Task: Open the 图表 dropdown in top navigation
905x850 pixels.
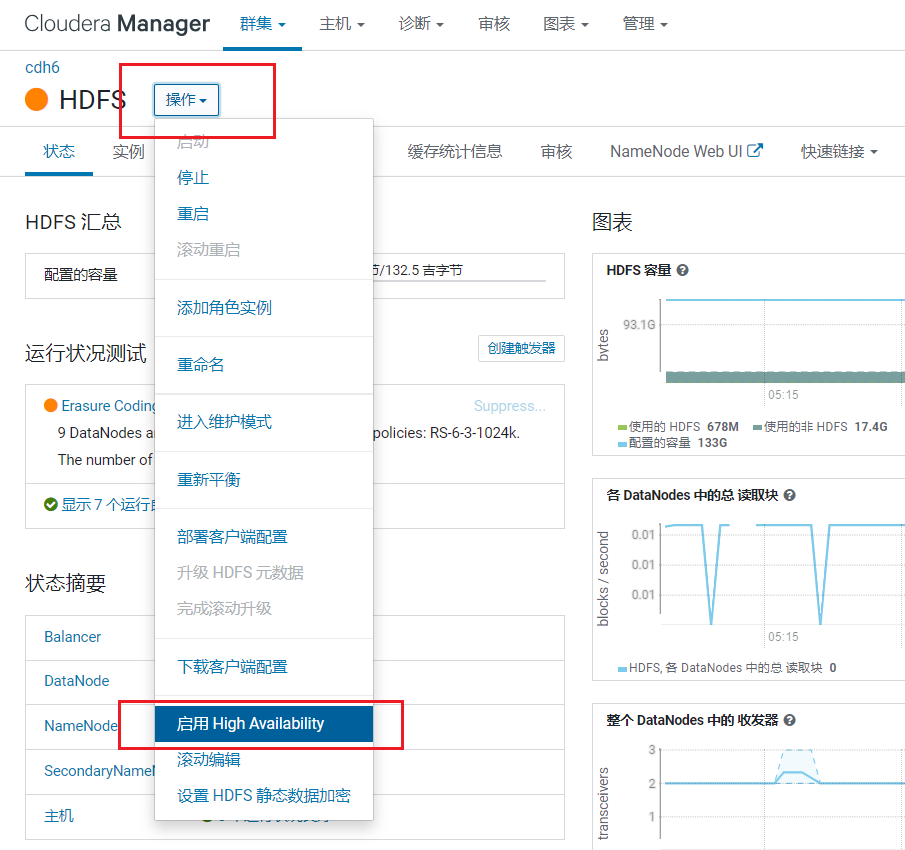Action: point(566,24)
